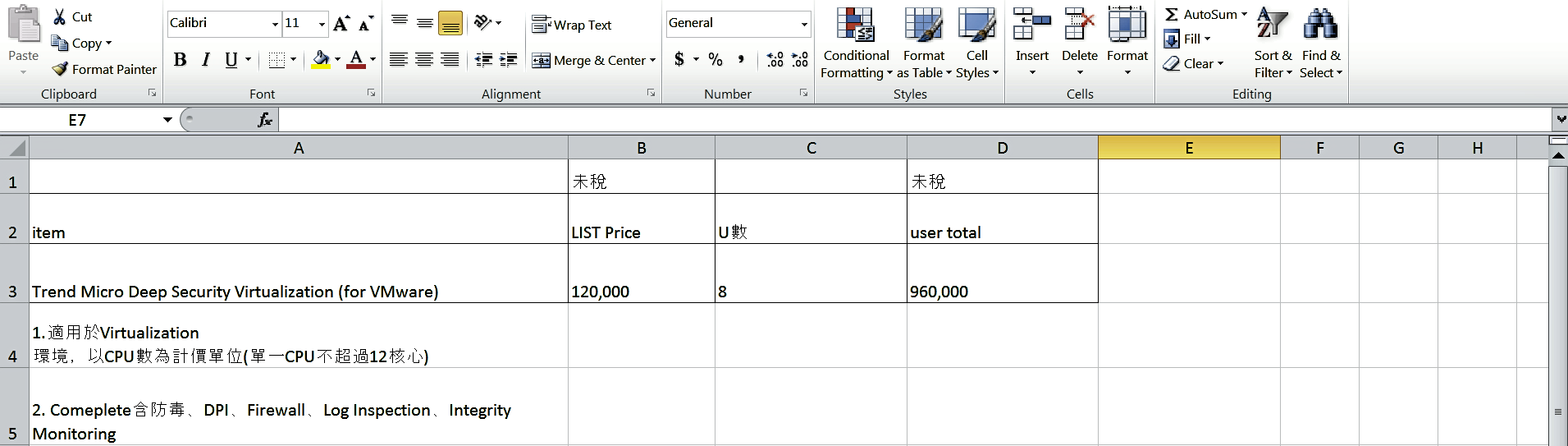Click the Cut scissors icon

pos(60,16)
